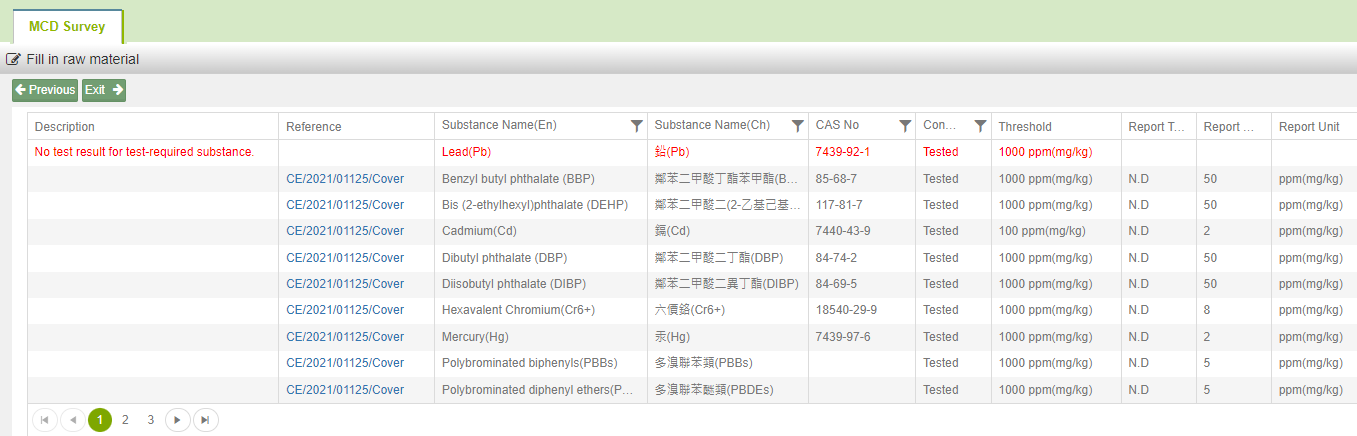Open reference link for Benzyl butyl phthalate row
This screenshot has width=1357, height=436.
point(345,179)
